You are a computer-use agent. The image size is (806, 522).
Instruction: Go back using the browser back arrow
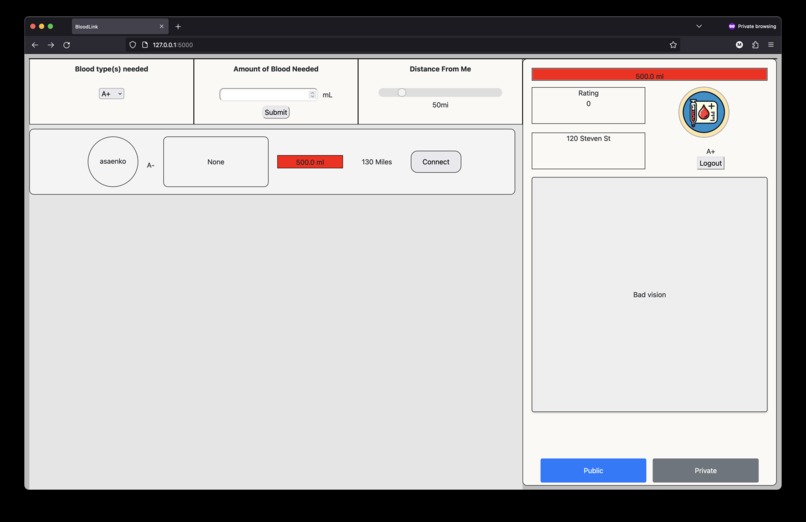[x=35, y=45]
